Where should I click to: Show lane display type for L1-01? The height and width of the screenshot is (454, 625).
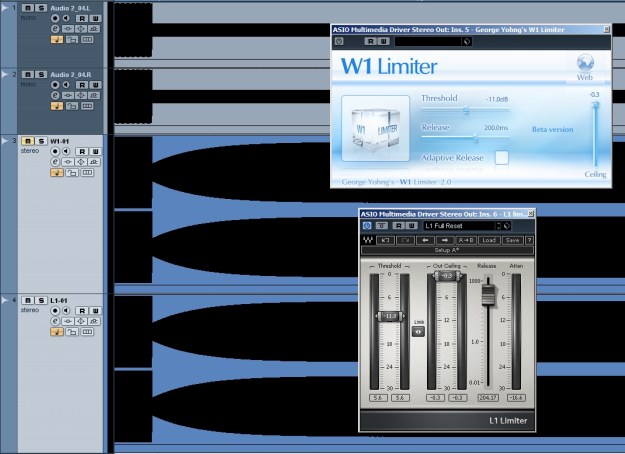[x=87, y=332]
